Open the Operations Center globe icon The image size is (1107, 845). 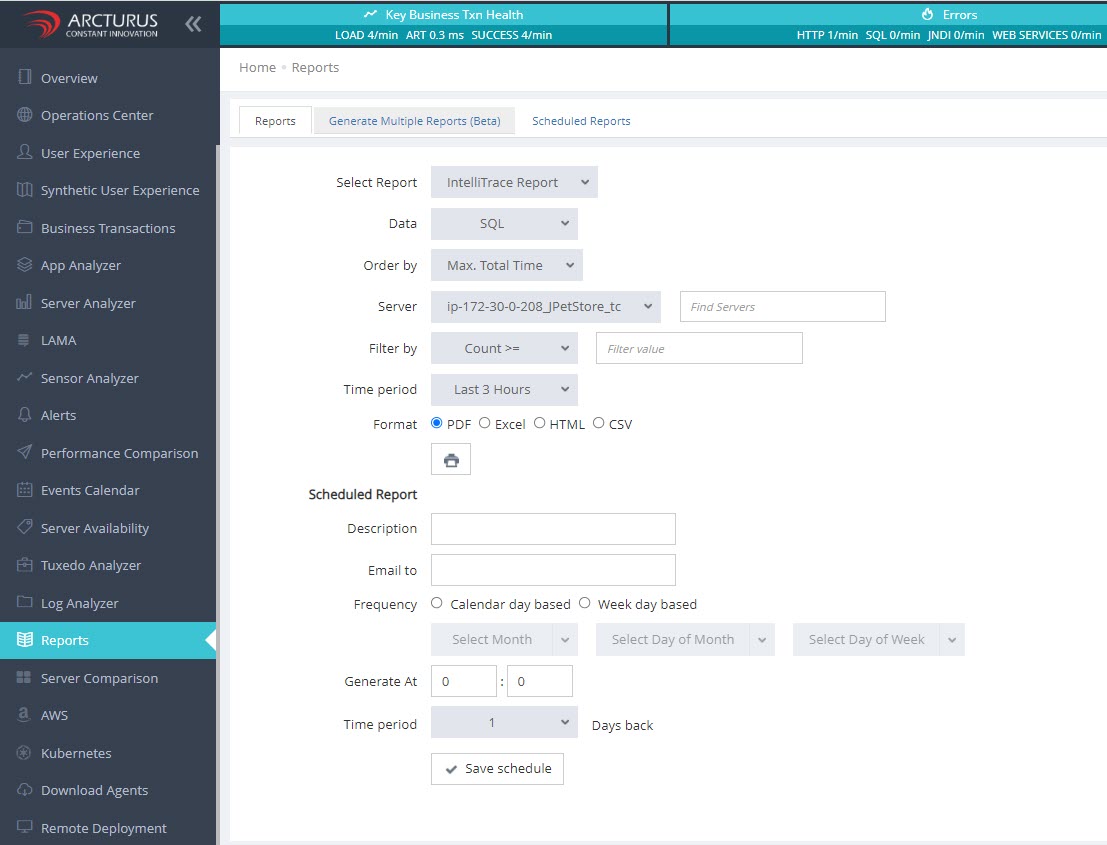pos(25,115)
